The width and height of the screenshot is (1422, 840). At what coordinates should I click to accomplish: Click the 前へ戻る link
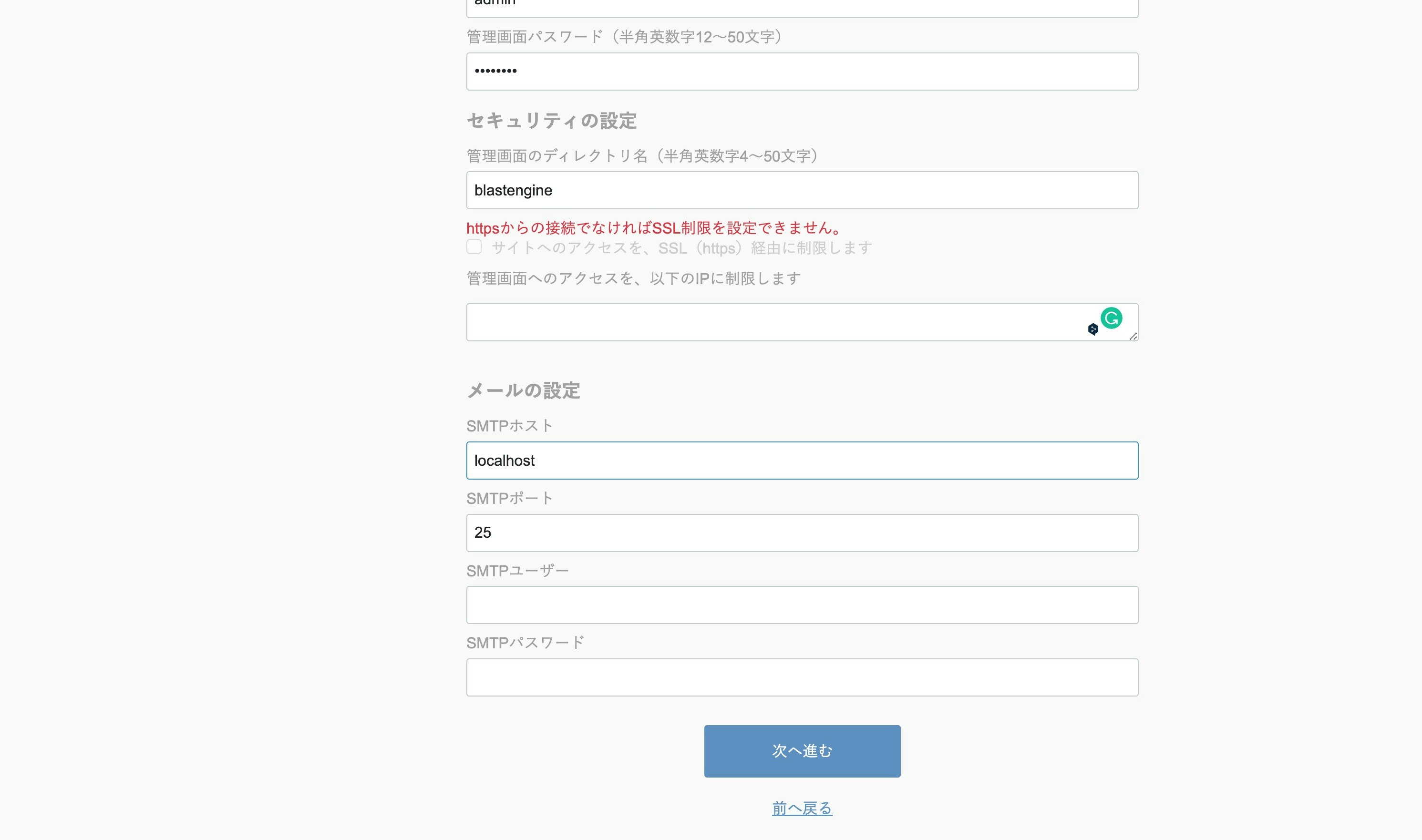802,809
